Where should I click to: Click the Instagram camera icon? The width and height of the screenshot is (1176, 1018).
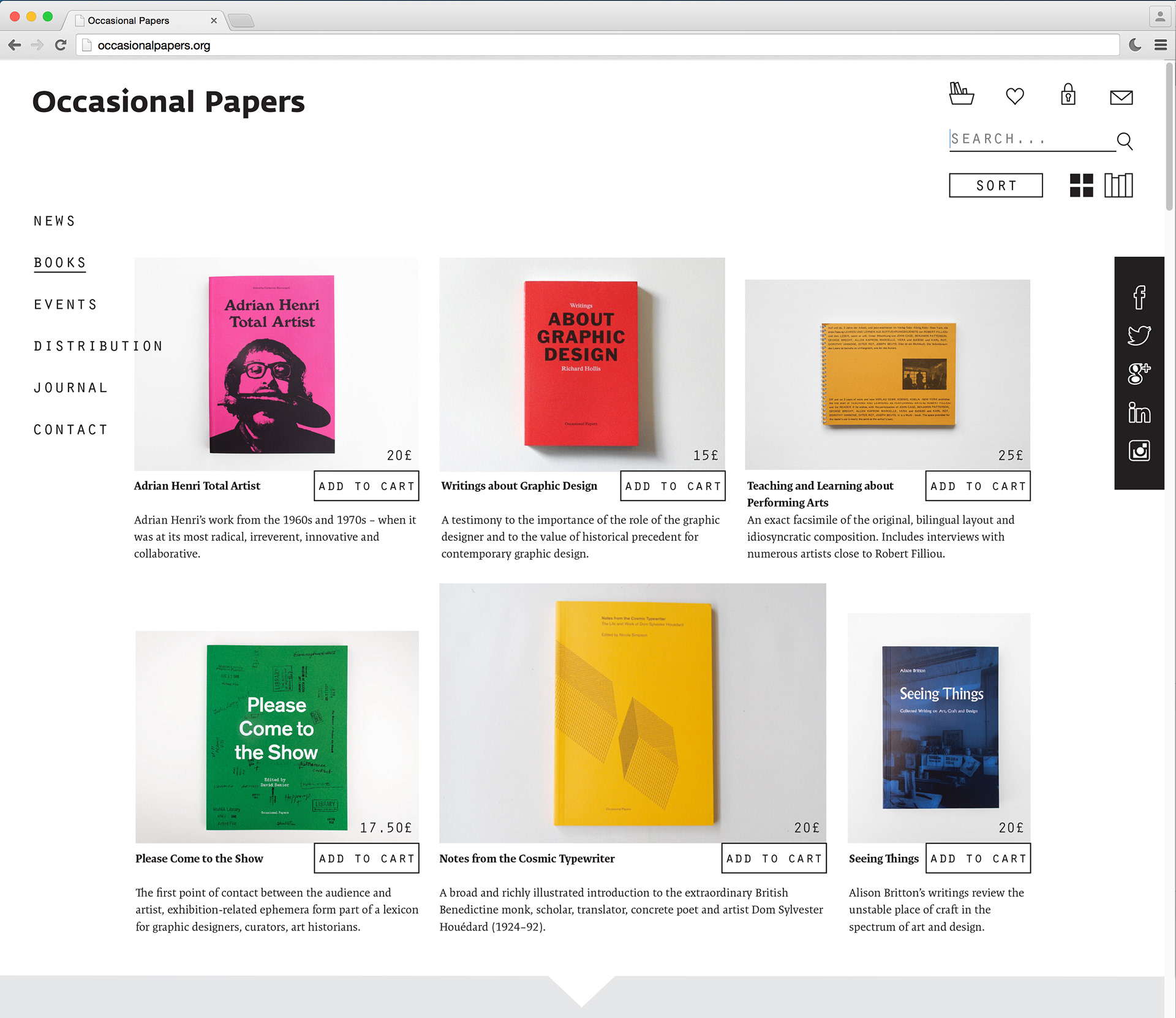point(1139,451)
